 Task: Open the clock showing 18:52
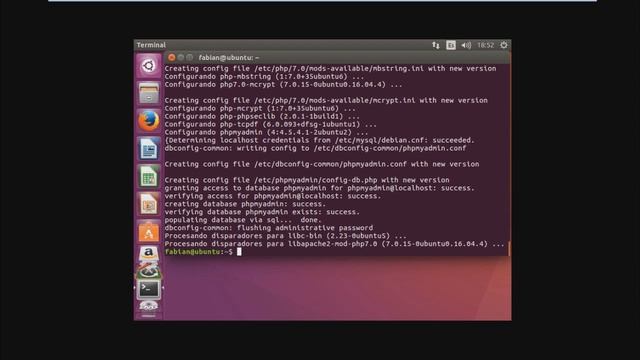tap(485, 45)
